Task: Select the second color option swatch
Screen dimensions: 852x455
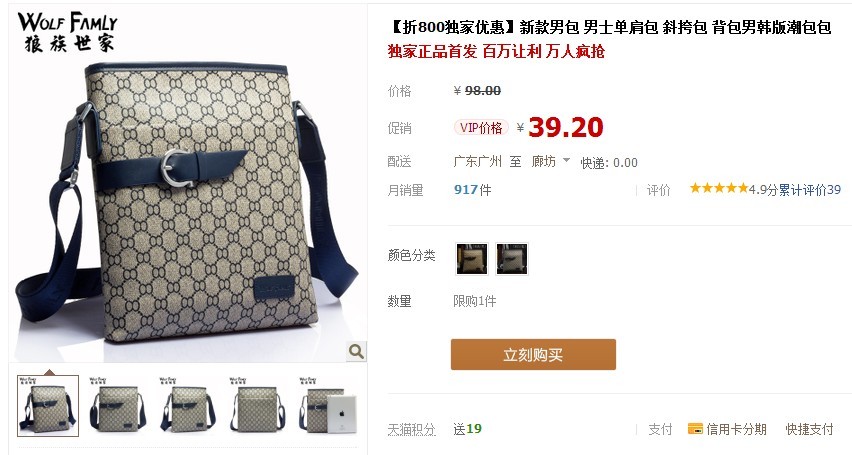Action: [x=512, y=259]
